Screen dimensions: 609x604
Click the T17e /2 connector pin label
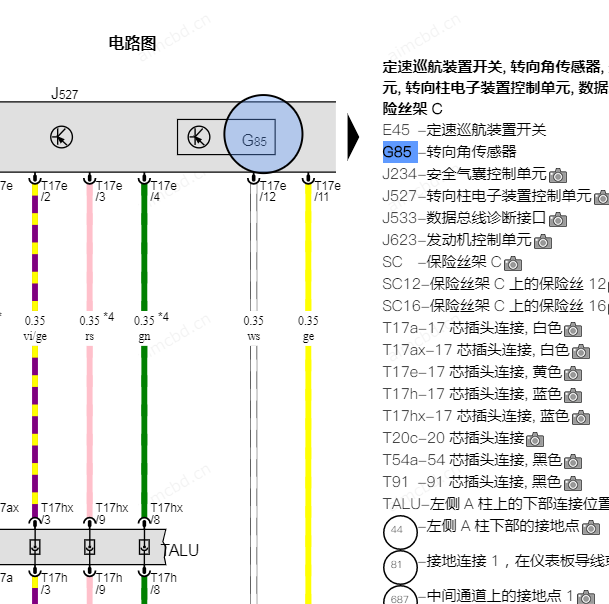54,191
